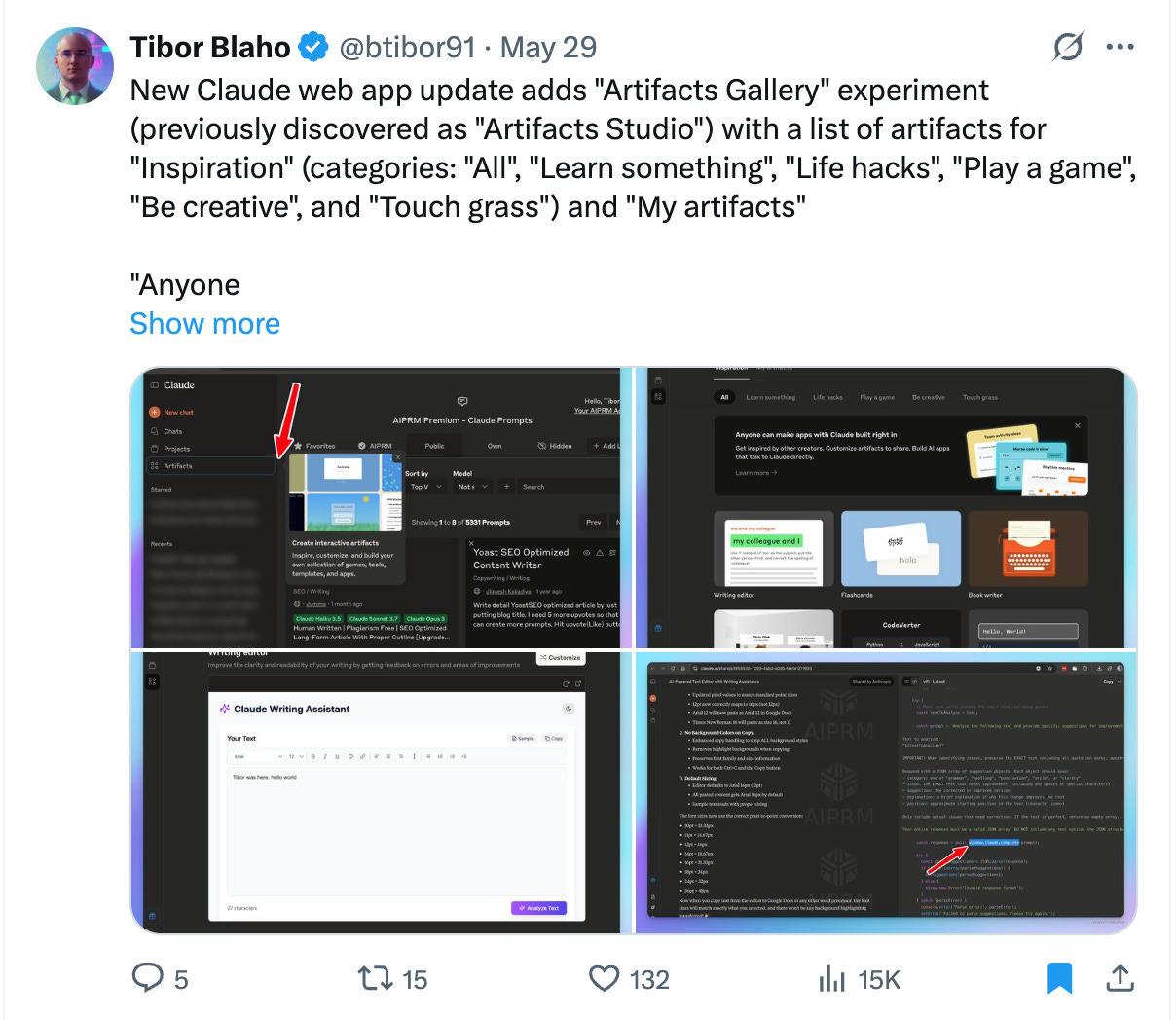
Task: Open the @btibor91 handle link
Action: click(x=407, y=47)
